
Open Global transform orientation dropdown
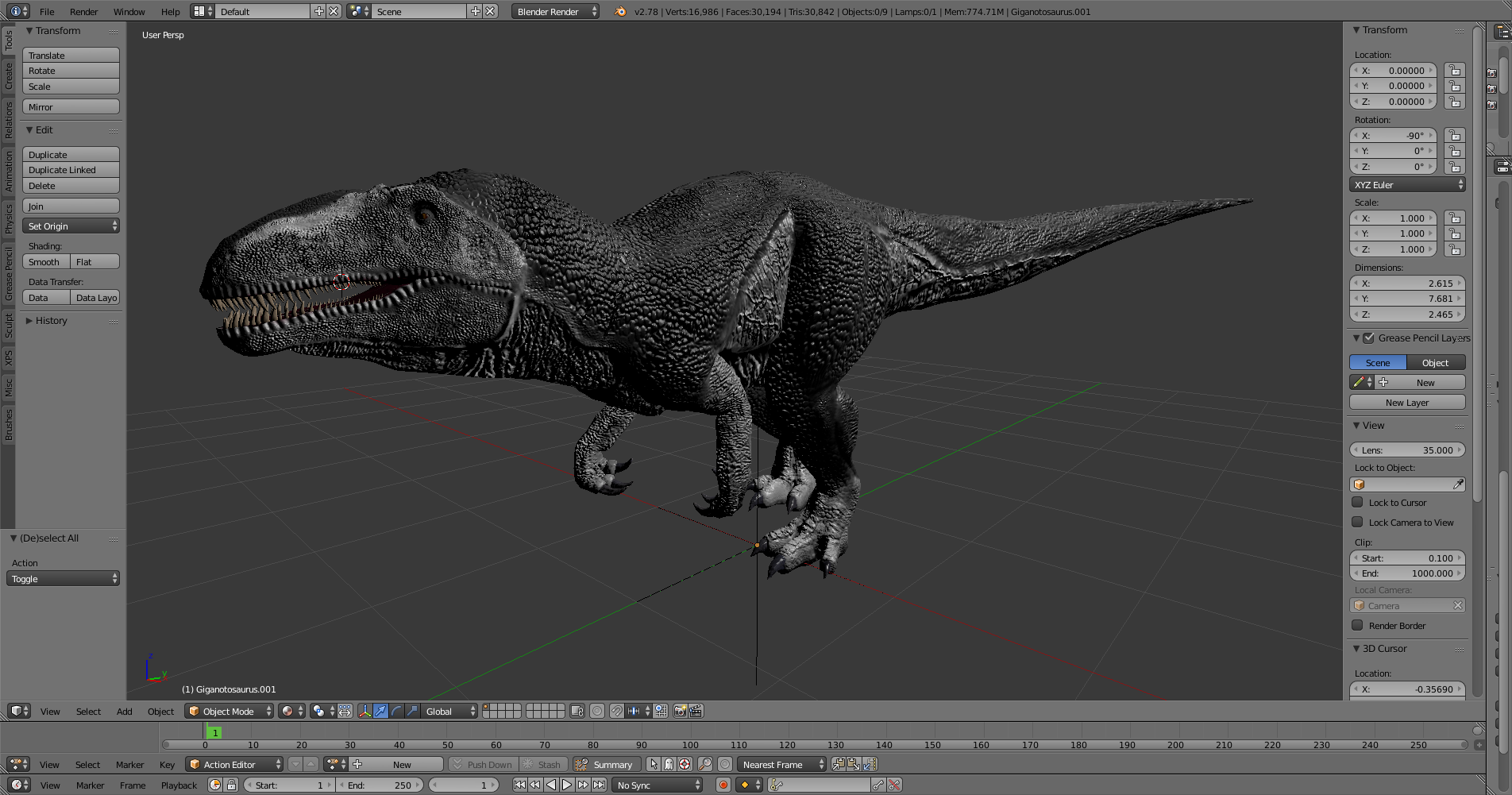tap(450, 711)
